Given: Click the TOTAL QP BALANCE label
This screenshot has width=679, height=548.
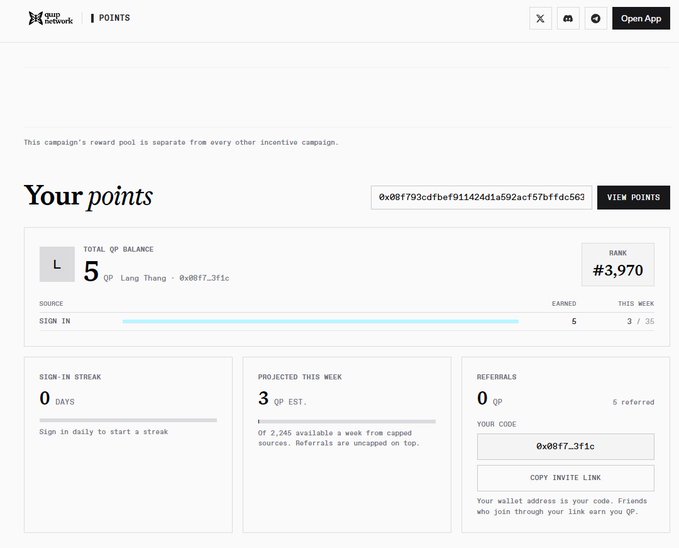Looking at the screenshot, I should tap(118, 250).
